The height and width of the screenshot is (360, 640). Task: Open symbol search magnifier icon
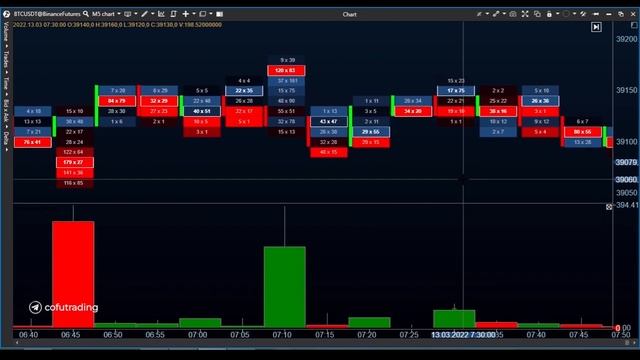[86, 14]
